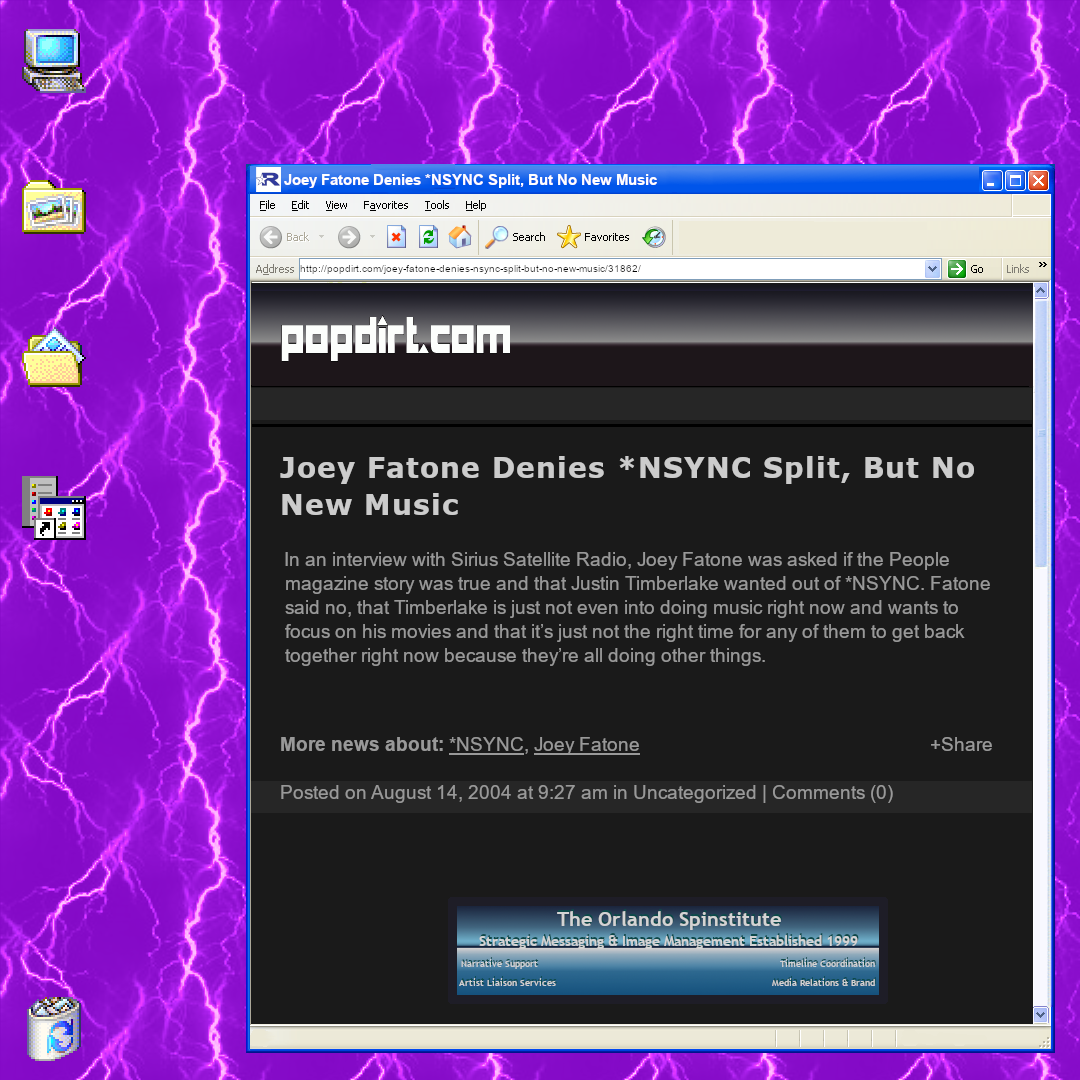The height and width of the screenshot is (1080, 1080).
Task: Click the Orlando Spinstitute banner ad
Action: click(668, 950)
